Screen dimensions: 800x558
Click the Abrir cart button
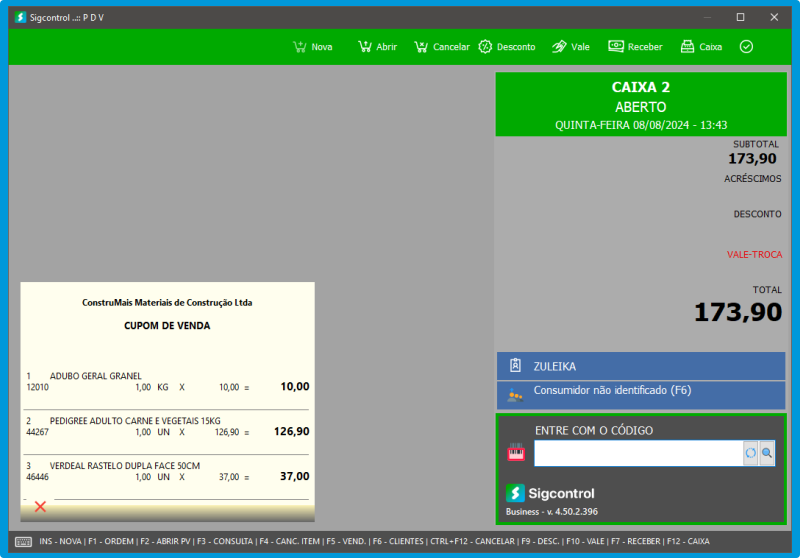377,47
